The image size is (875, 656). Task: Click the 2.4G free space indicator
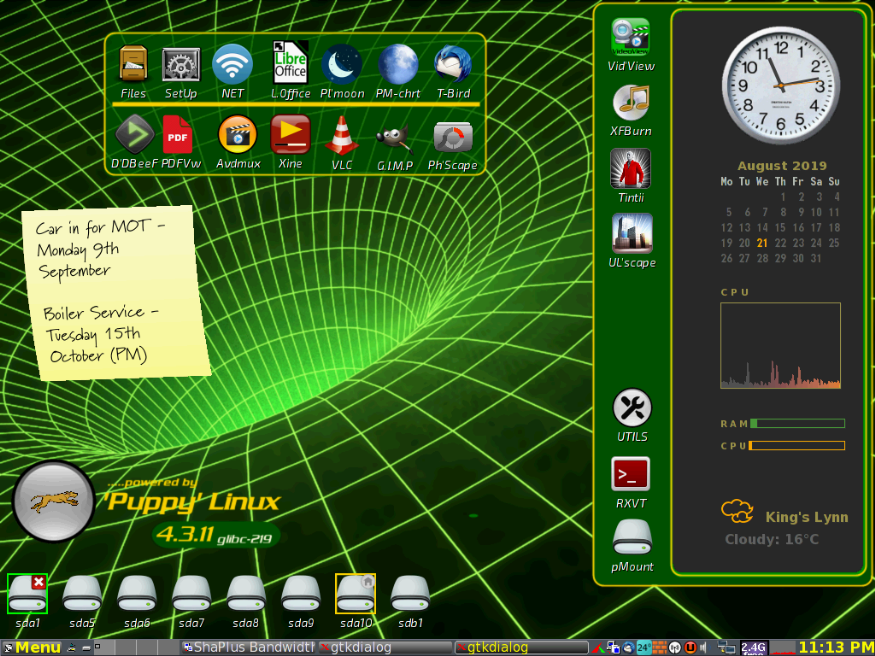coord(754,648)
